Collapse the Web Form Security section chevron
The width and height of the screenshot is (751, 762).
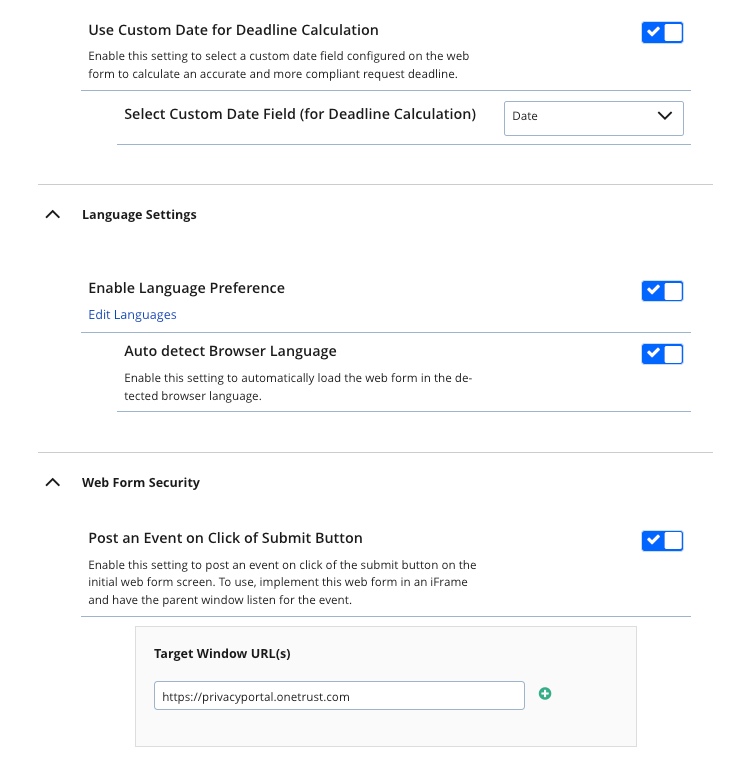click(53, 483)
